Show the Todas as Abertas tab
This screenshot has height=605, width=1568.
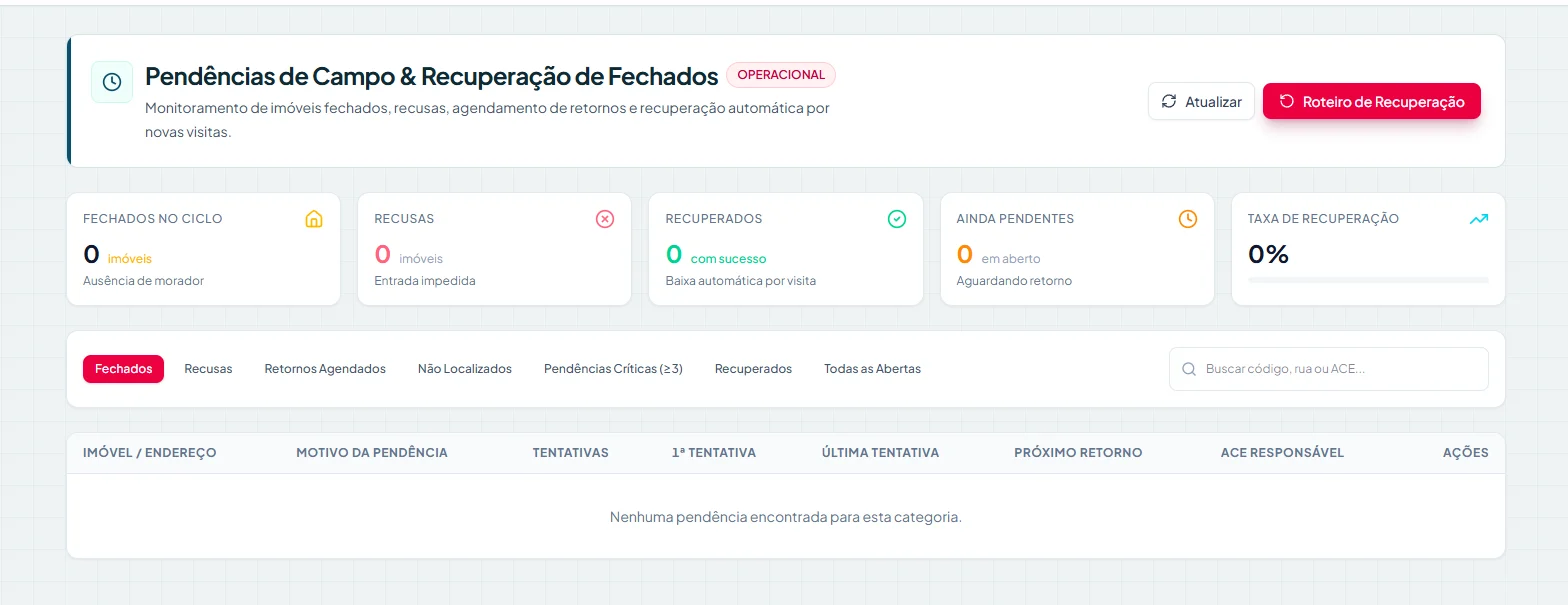tap(872, 369)
